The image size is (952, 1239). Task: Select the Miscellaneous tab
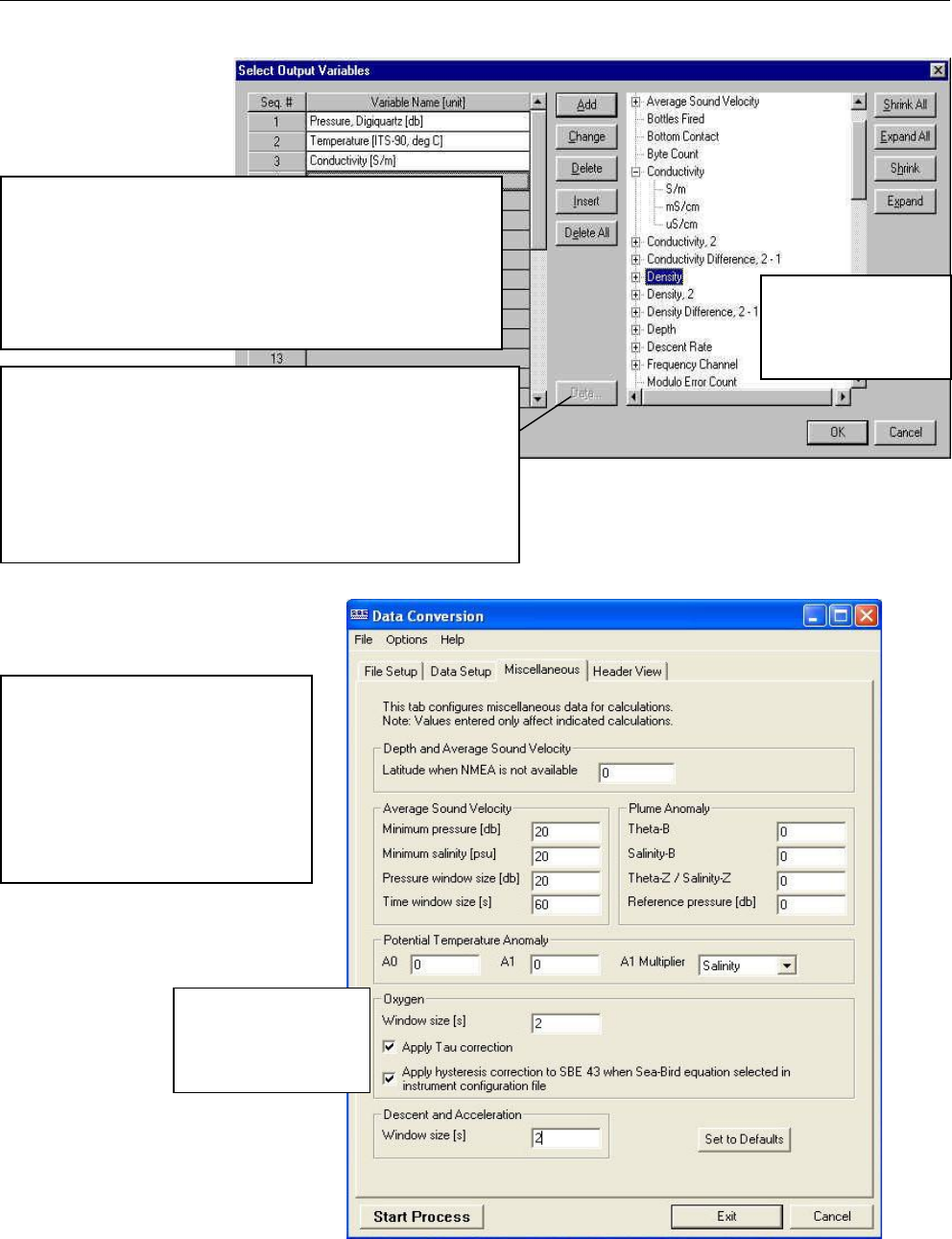542,670
